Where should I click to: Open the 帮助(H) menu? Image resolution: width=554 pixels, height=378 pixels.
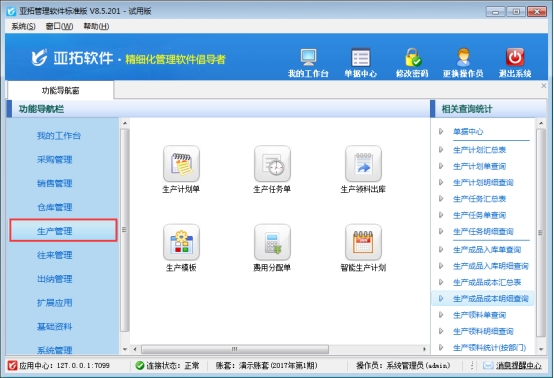96,26
